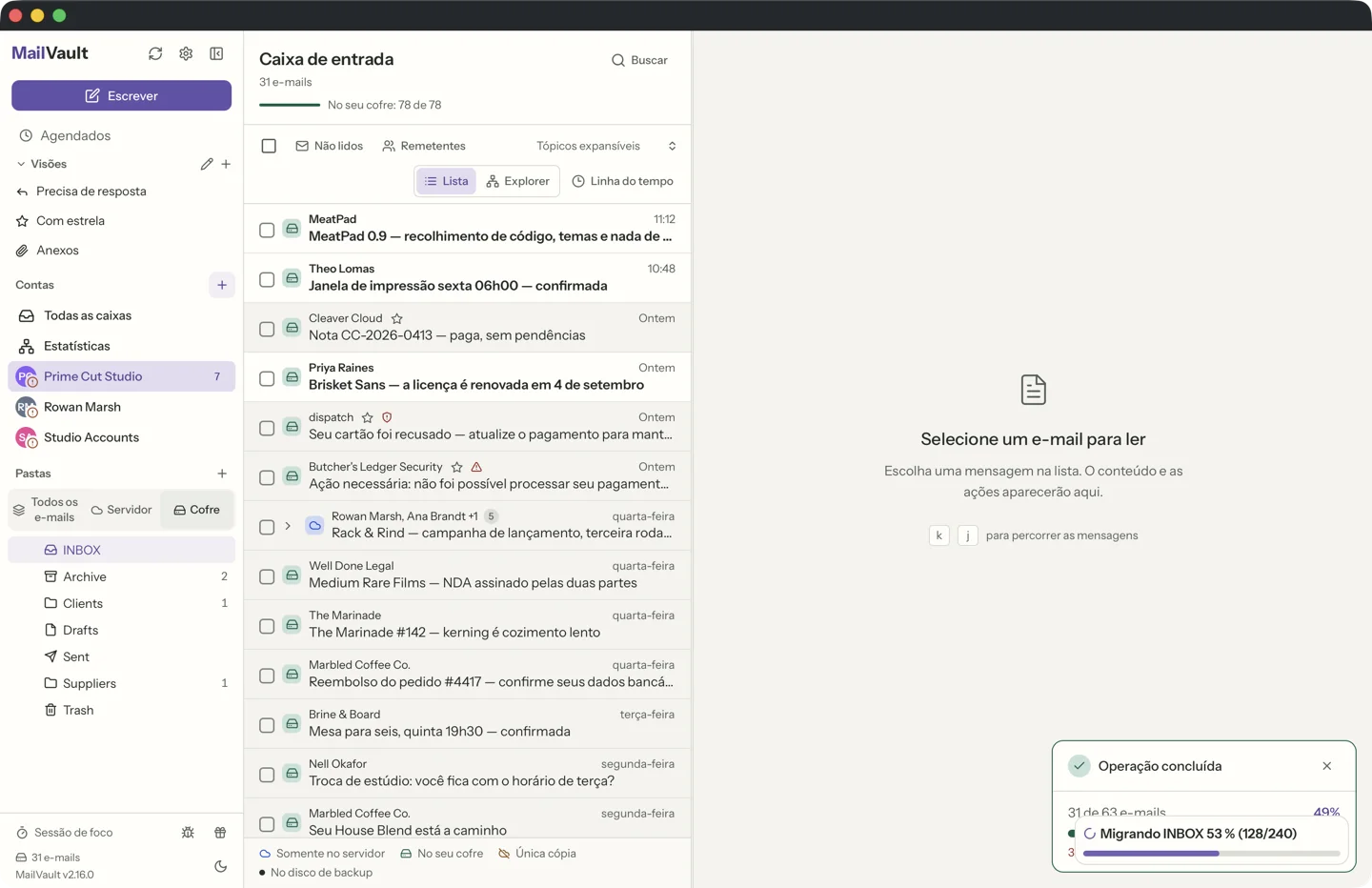Add a new account with plus button
This screenshot has width=1372, height=888.
222,285
